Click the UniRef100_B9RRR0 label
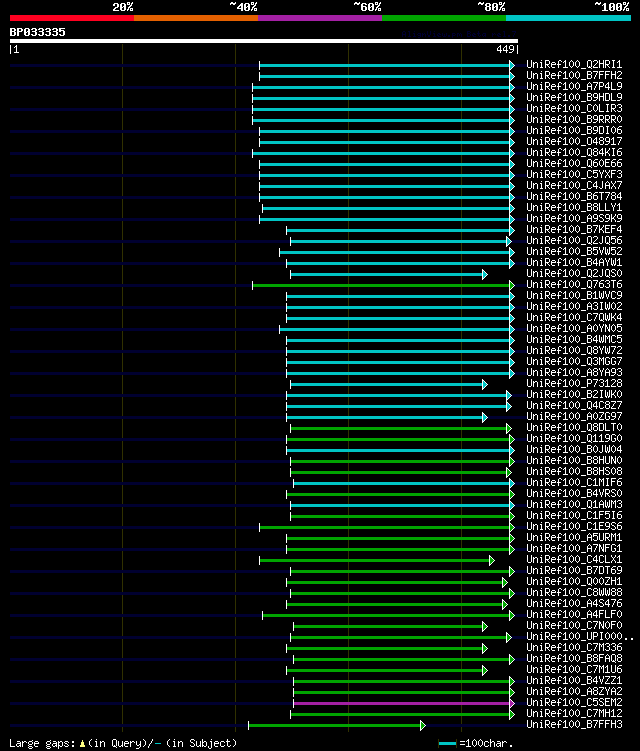Image resolution: width=640 pixels, height=751 pixels. [x=574, y=119]
